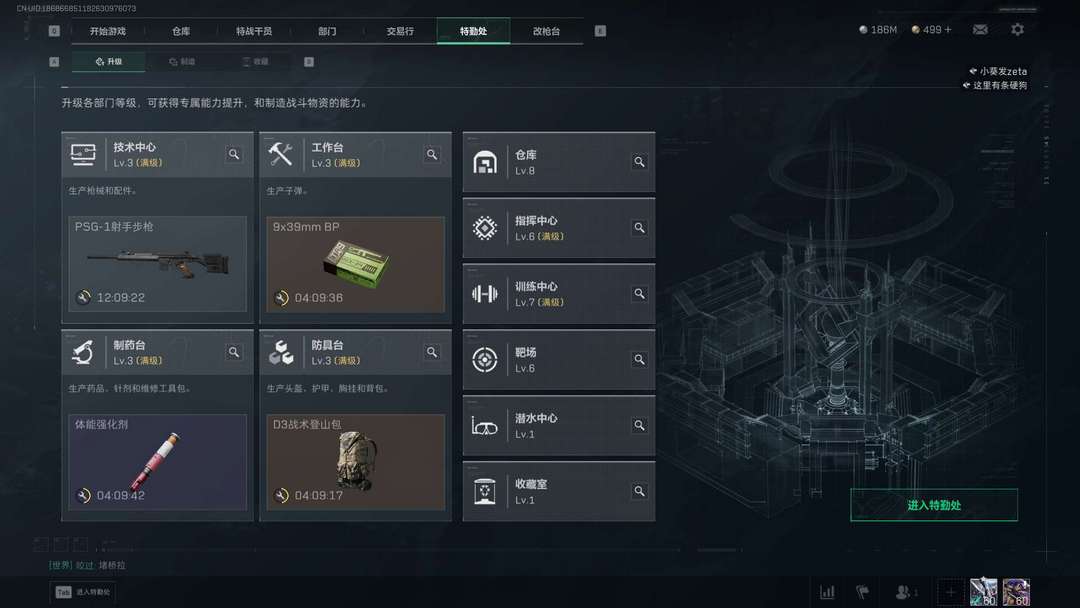Viewport: 1080px width, 608px height.
Task: Click the 潜水中心 diving goggles icon
Action: point(485,426)
